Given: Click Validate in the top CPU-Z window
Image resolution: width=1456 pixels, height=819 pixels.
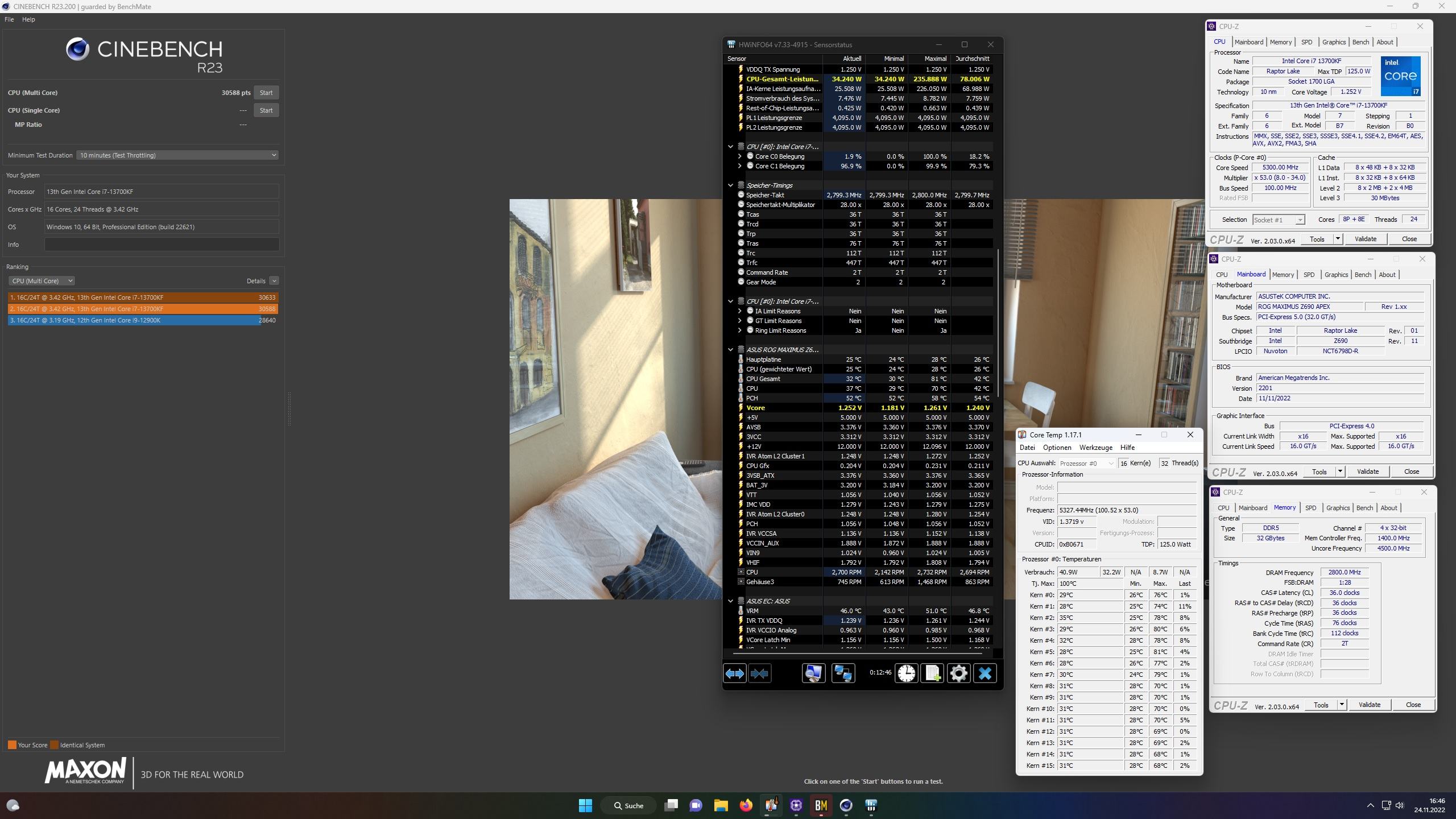Looking at the screenshot, I should click(x=1365, y=239).
